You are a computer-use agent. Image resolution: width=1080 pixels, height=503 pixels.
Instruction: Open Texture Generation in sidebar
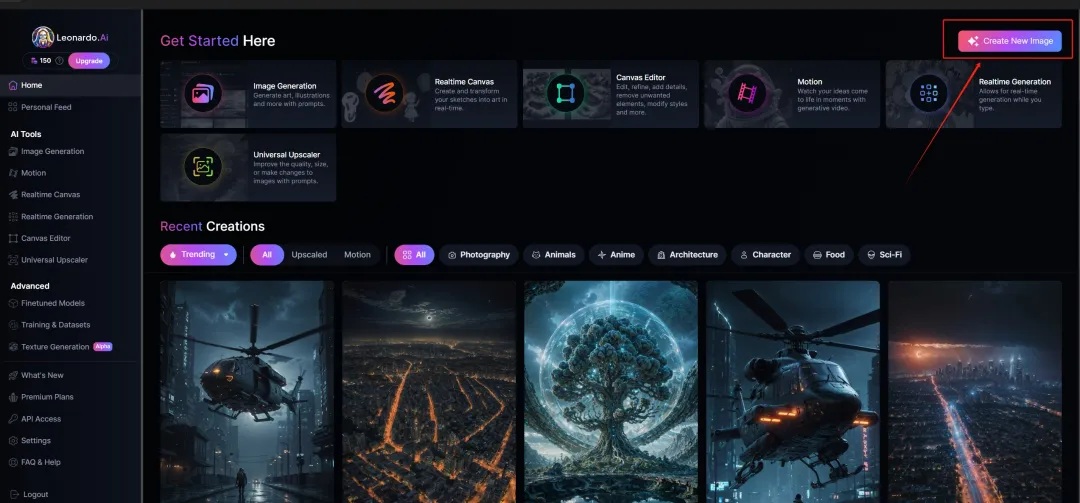point(55,347)
